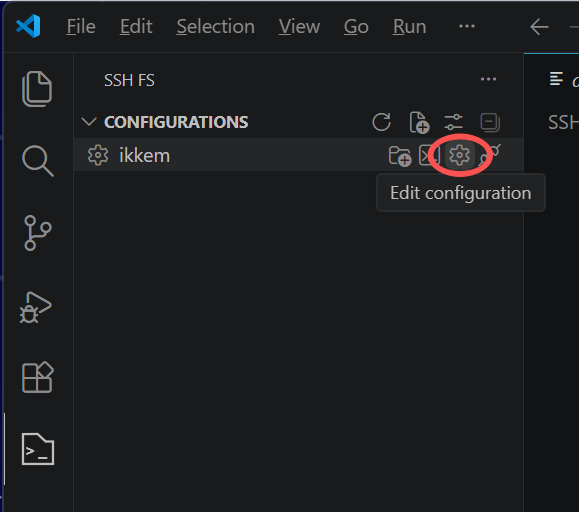This screenshot has height=512, width=579.
Task: Open the Search view in activity bar
Action: (x=38, y=161)
